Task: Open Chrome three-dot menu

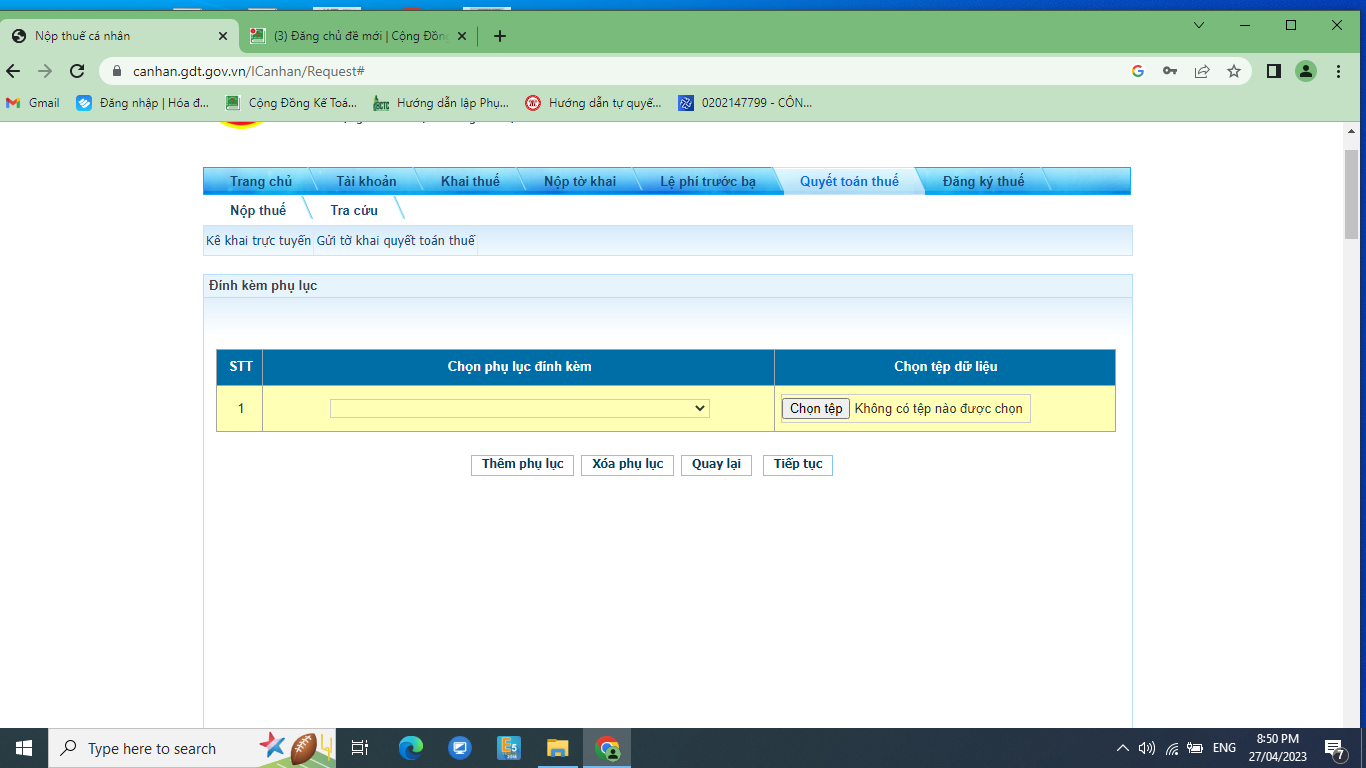Action: (x=1339, y=71)
